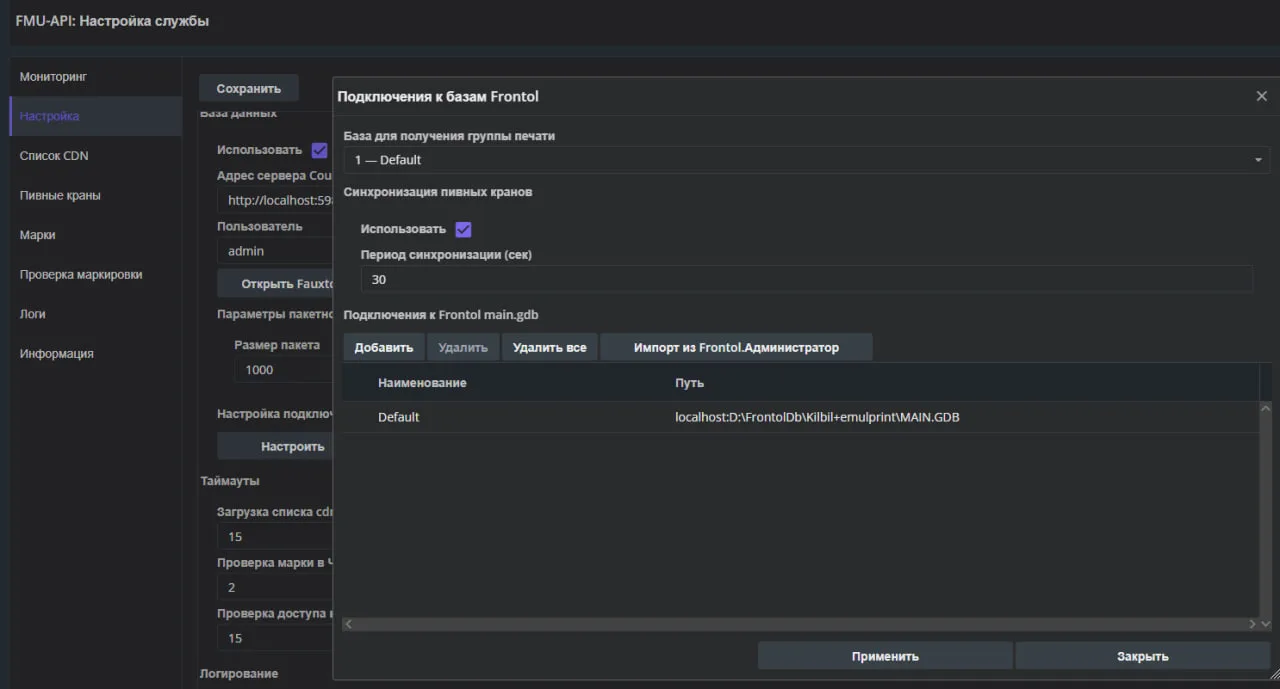Click the Добавить connection button
The image size is (1280, 689).
384,348
